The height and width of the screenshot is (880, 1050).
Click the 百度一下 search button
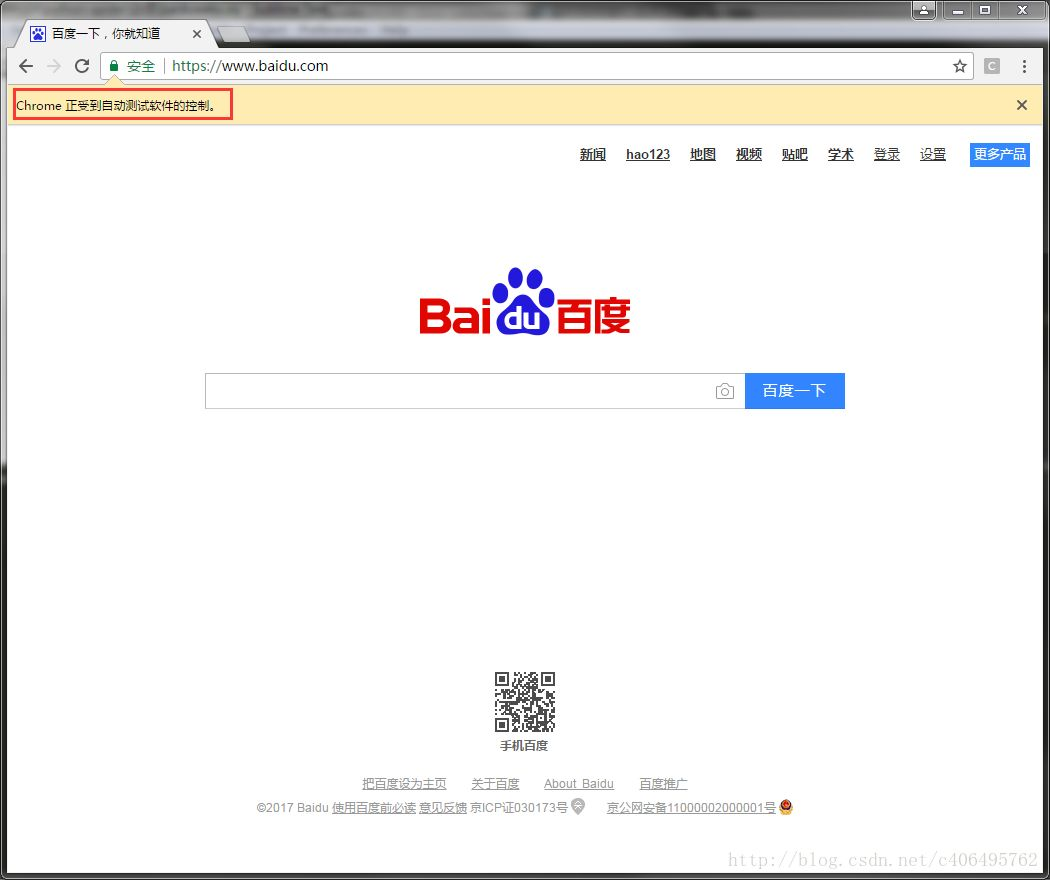point(795,391)
